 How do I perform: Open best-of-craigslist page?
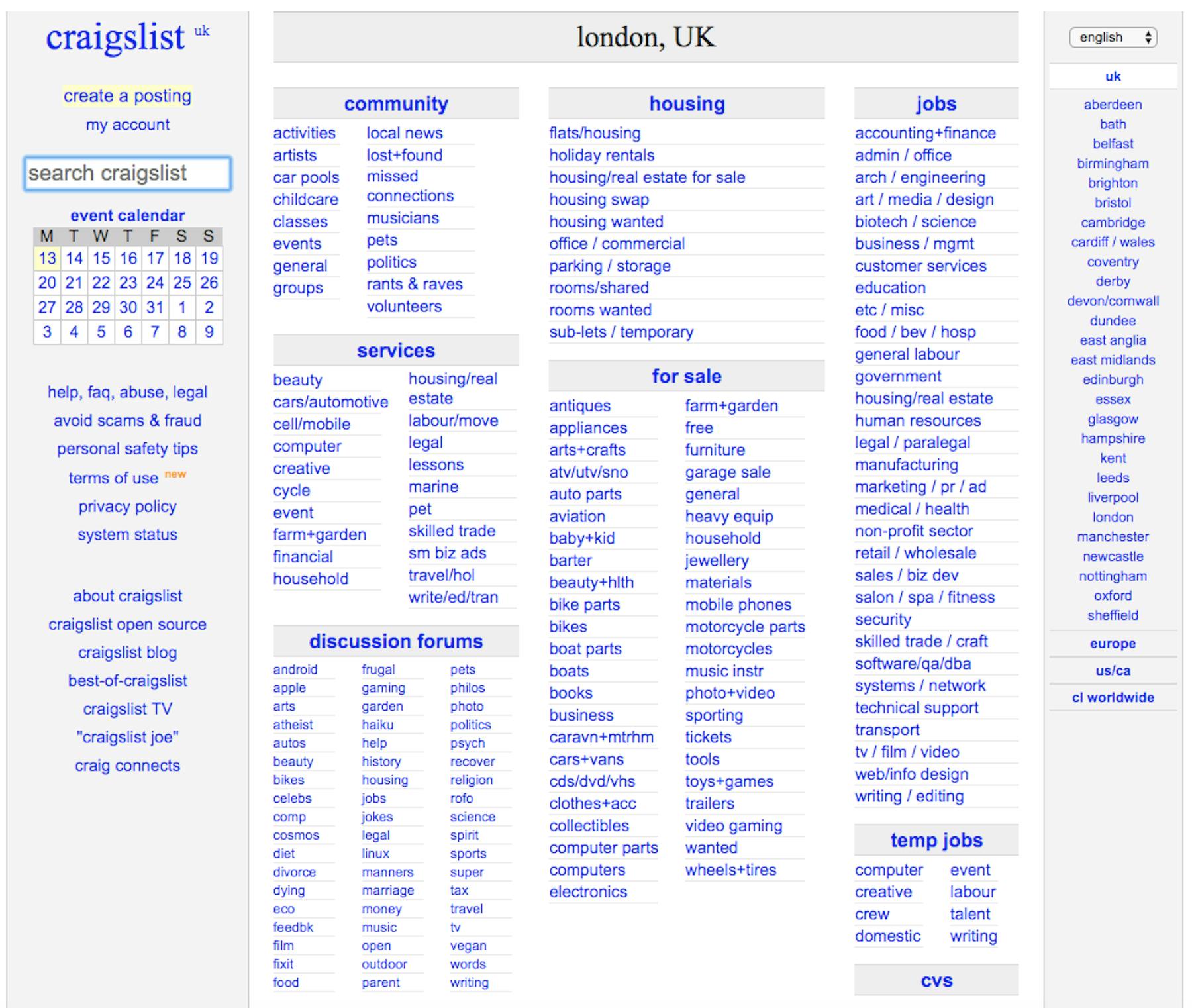pyautogui.click(x=127, y=681)
